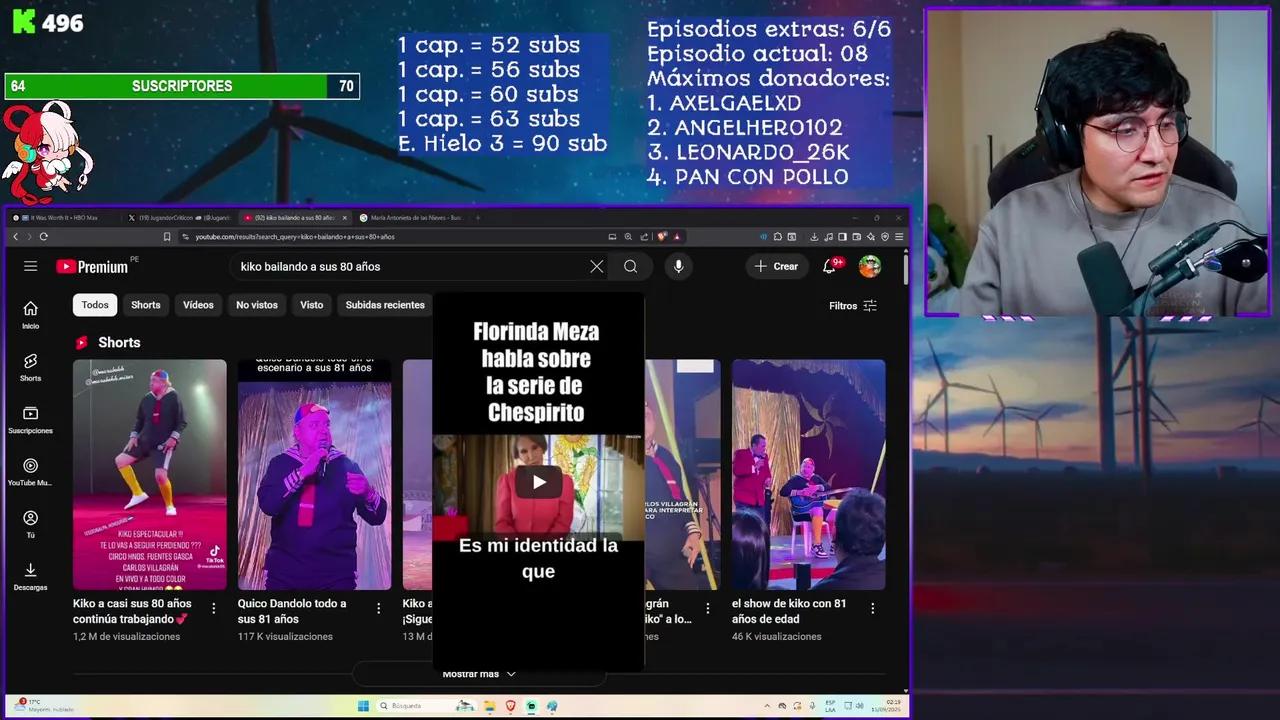Select the Vídeos filter chip
1280x720 pixels.
click(x=198, y=305)
